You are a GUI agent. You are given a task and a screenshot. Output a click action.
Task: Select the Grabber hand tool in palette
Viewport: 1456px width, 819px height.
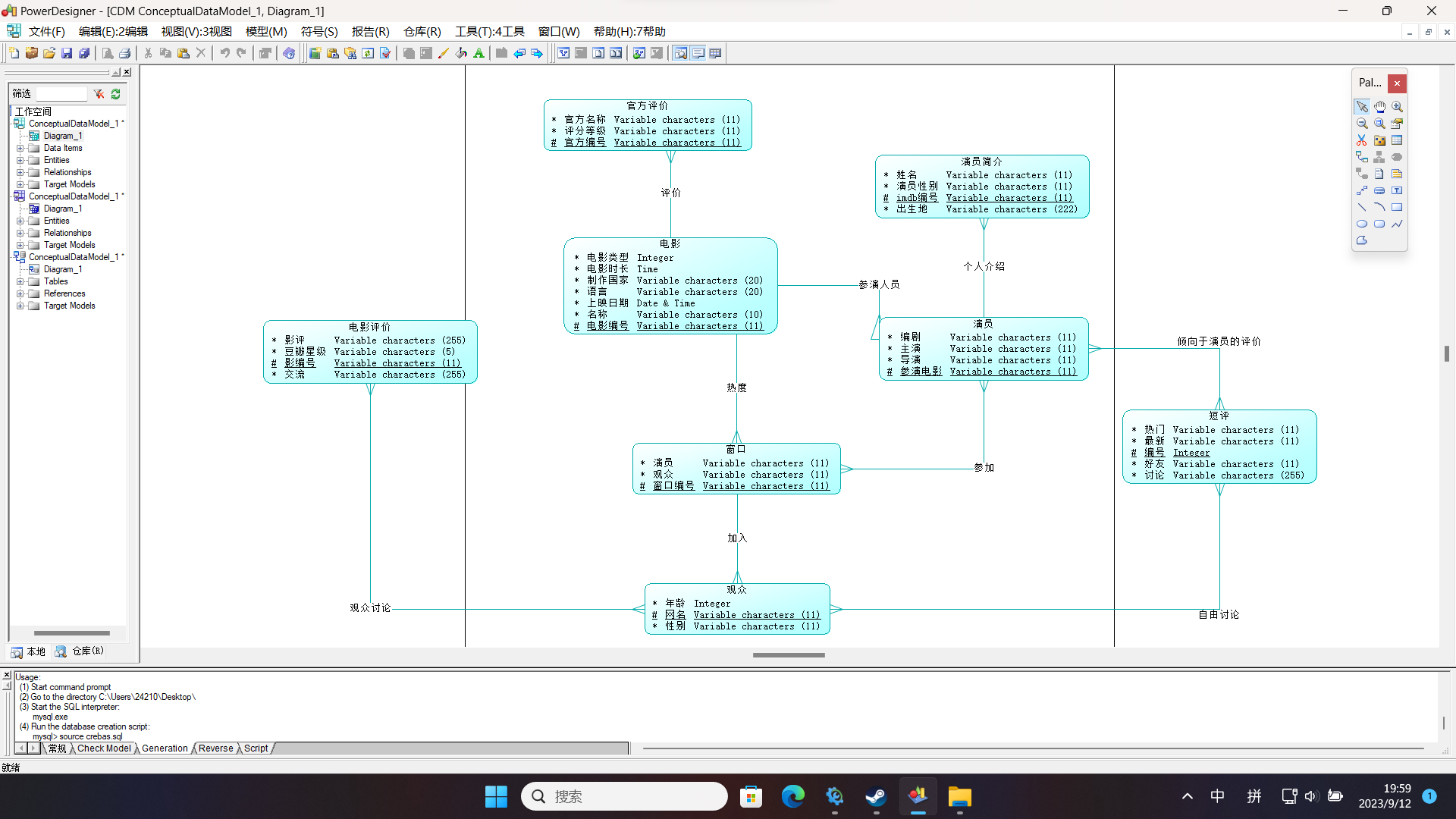(1379, 107)
